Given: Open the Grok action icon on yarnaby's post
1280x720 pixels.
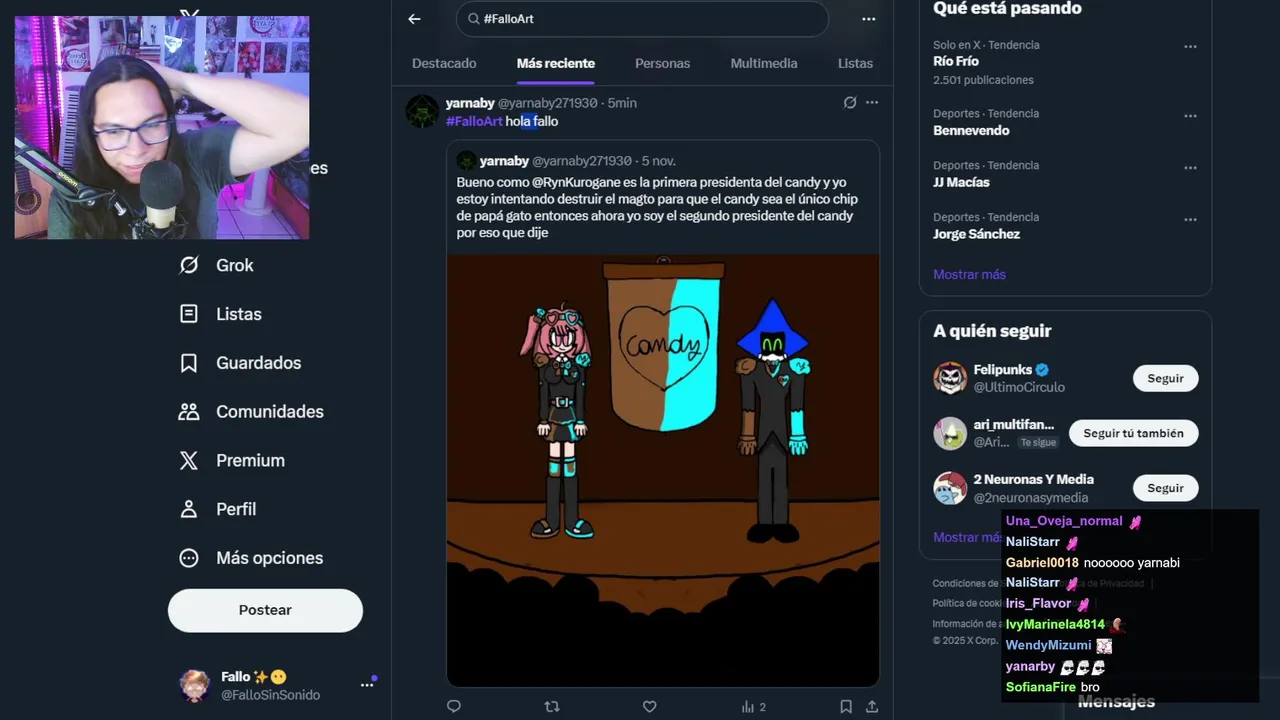Looking at the screenshot, I should point(850,102).
